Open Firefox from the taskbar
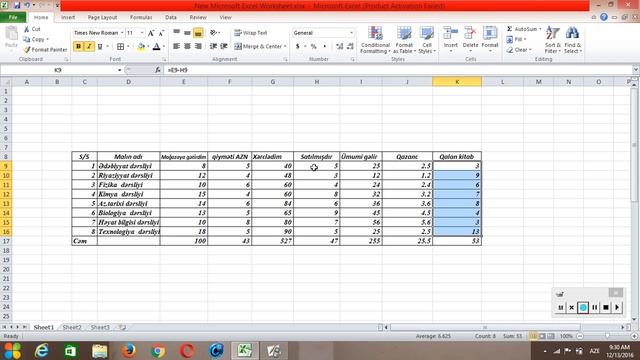Image resolution: width=640 pixels, height=360 pixels. tap(129, 351)
